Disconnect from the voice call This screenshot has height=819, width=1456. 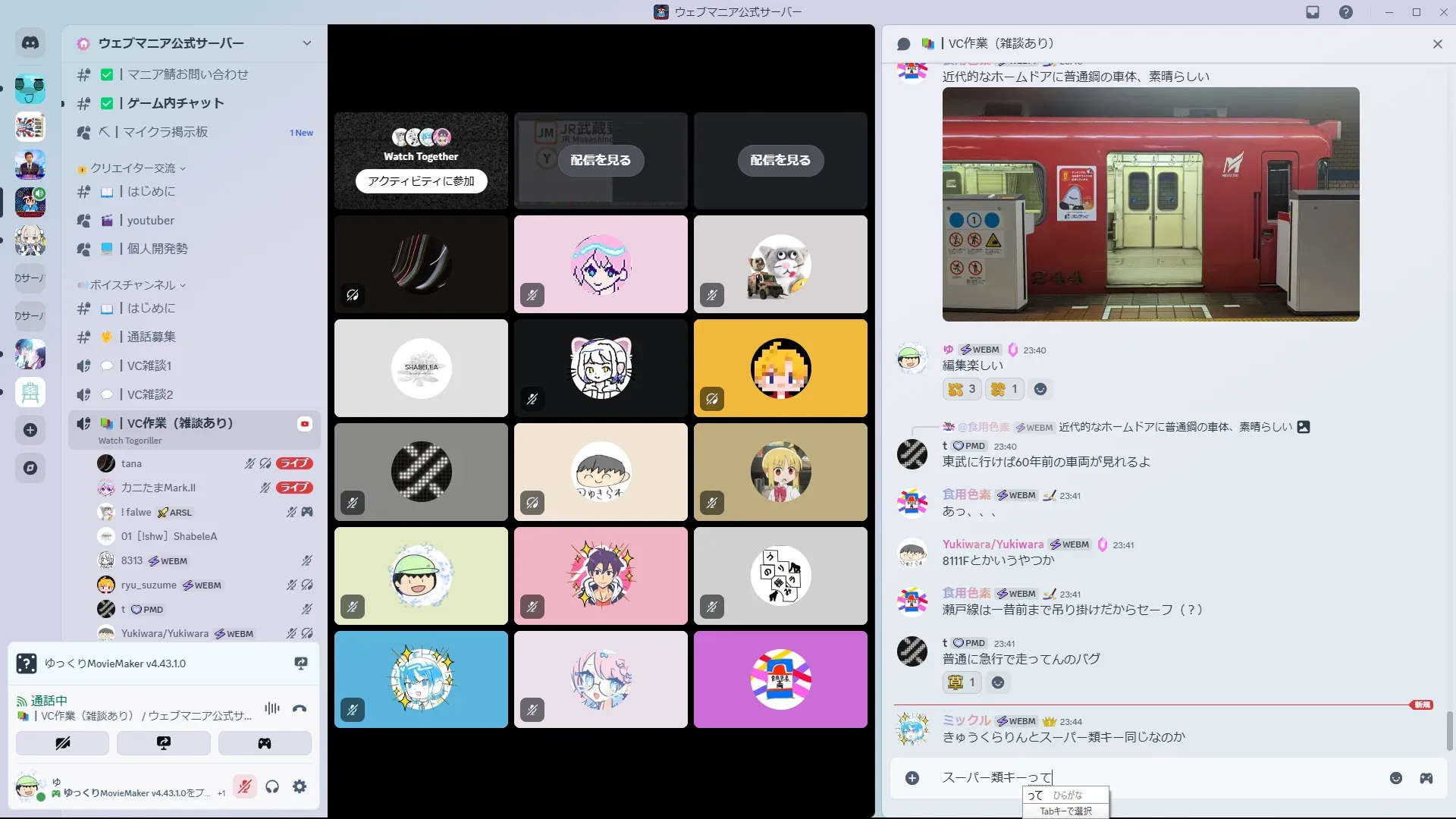[300, 708]
